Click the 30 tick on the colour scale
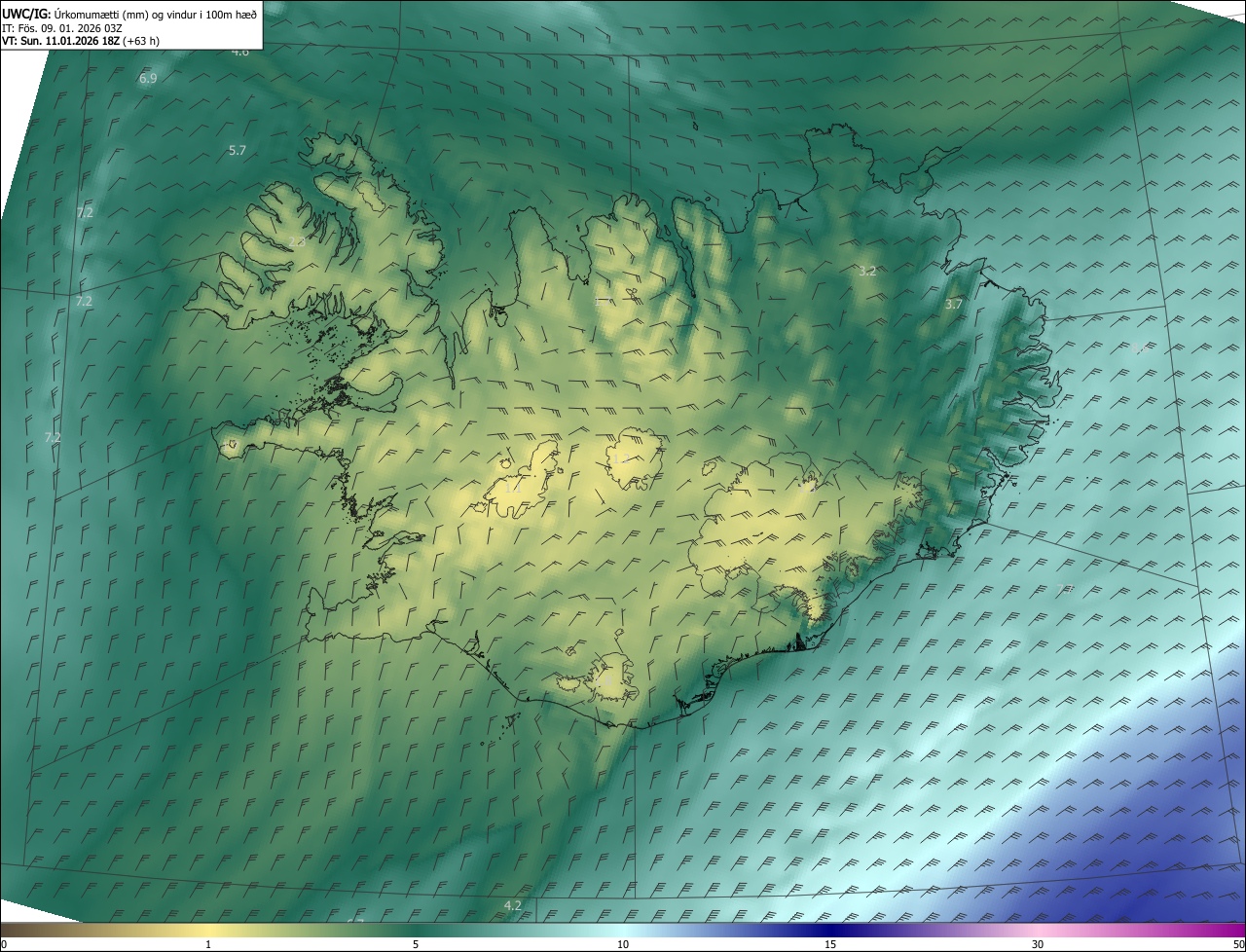This screenshot has width=1246, height=952. coord(1038,944)
